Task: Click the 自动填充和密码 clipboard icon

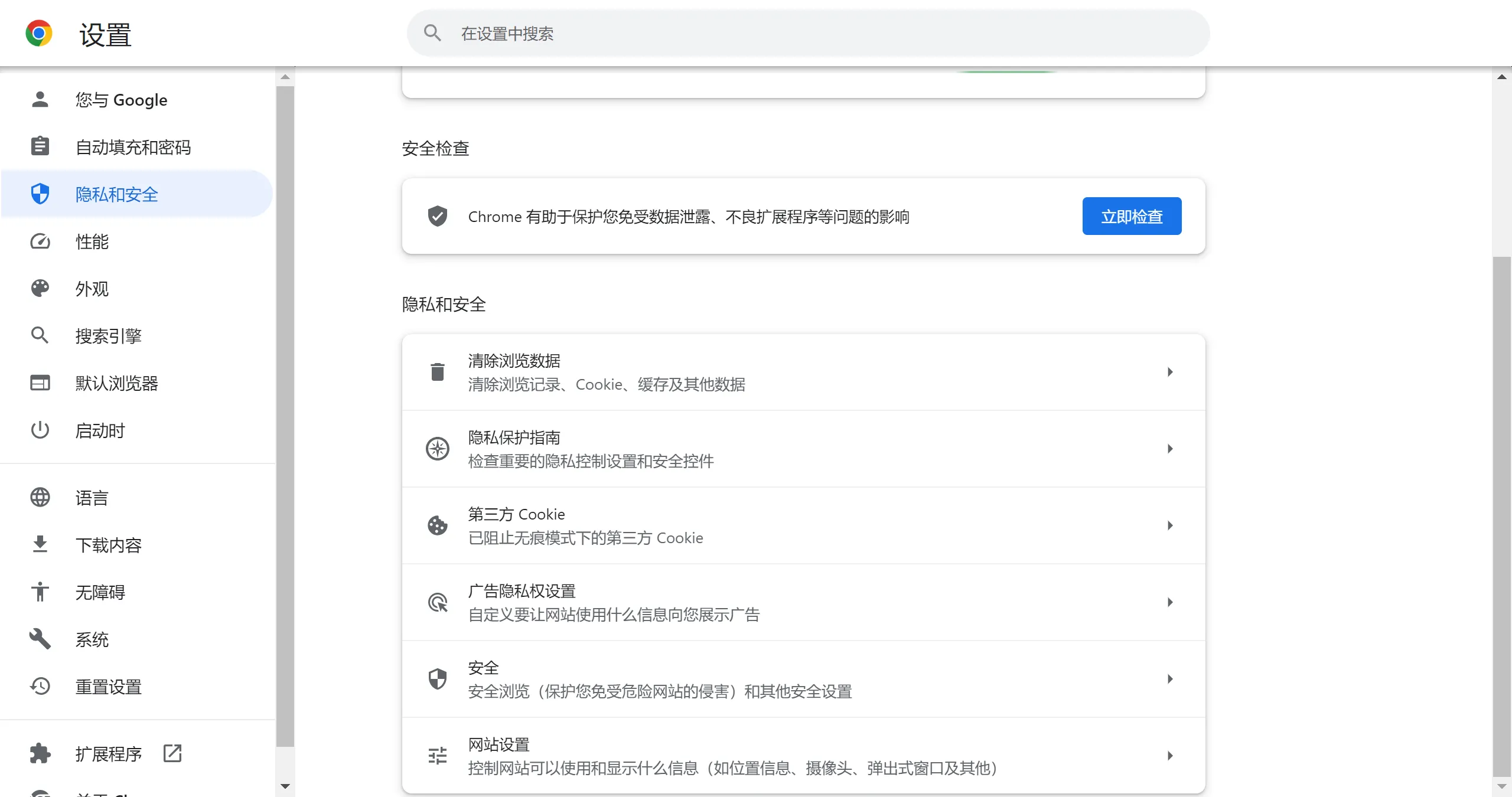Action: 40,146
